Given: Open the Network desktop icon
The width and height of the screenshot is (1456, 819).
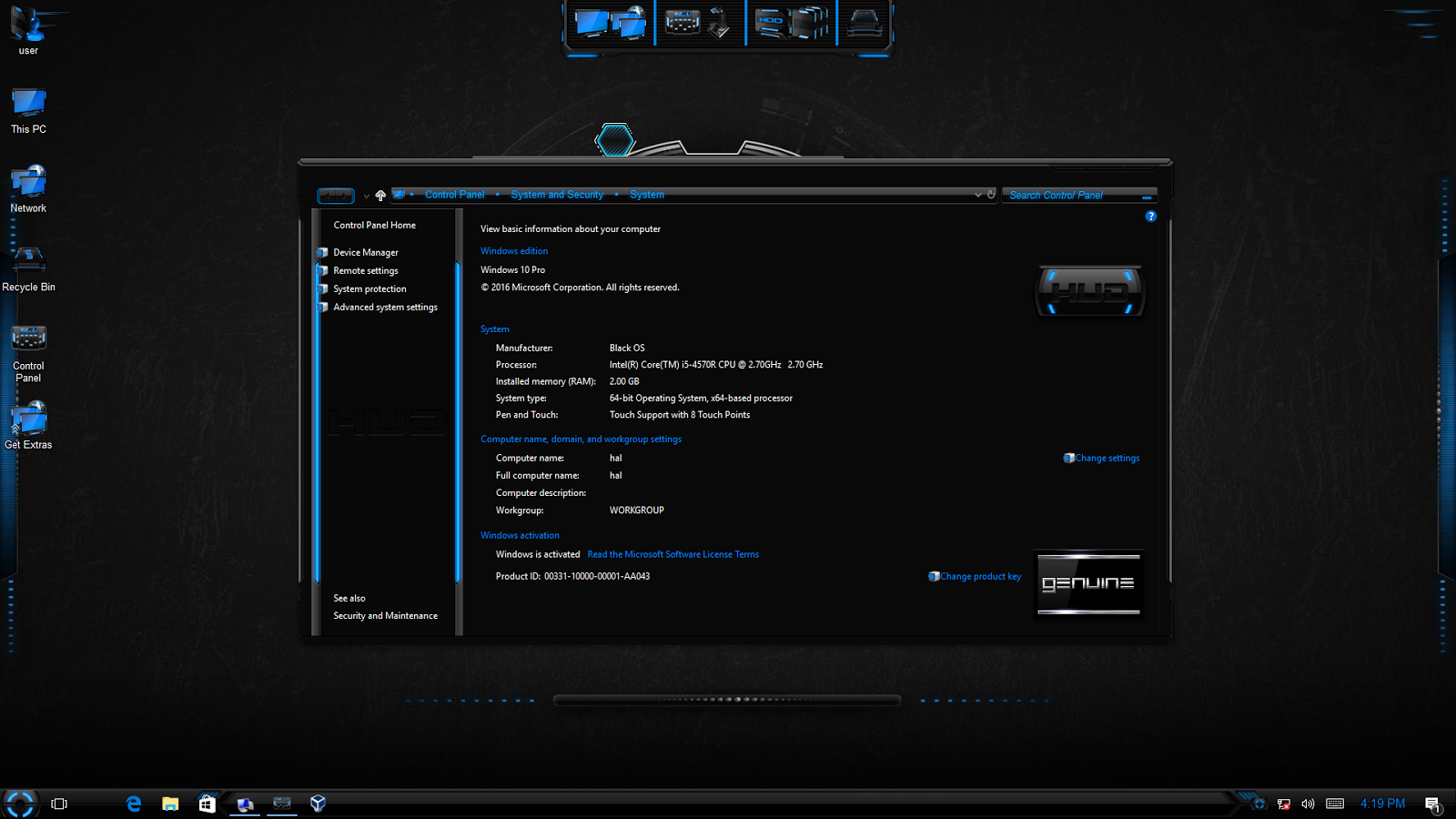Looking at the screenshot, I should pos(28,189).
